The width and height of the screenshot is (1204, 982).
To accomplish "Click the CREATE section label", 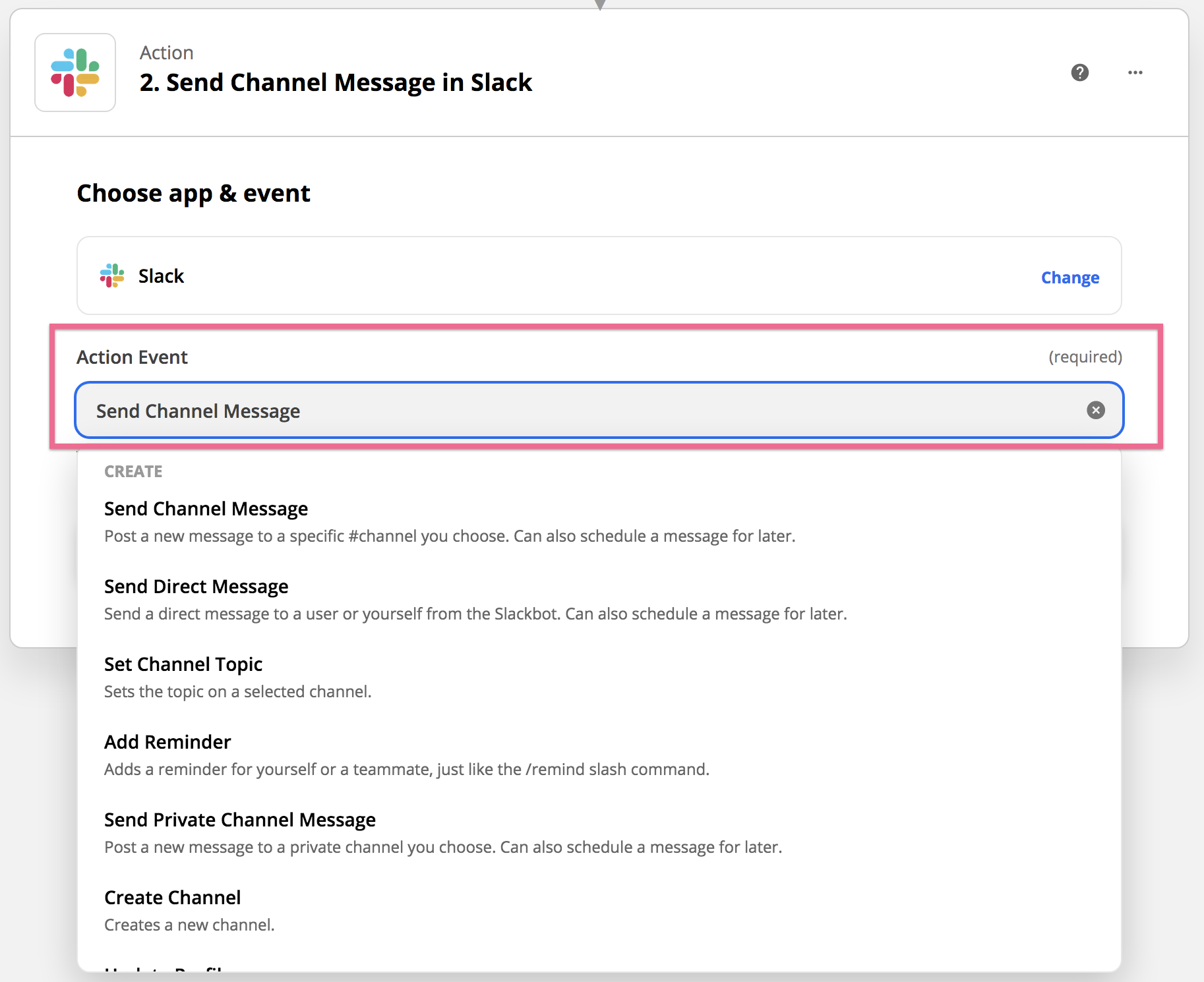I will point(133,471).
